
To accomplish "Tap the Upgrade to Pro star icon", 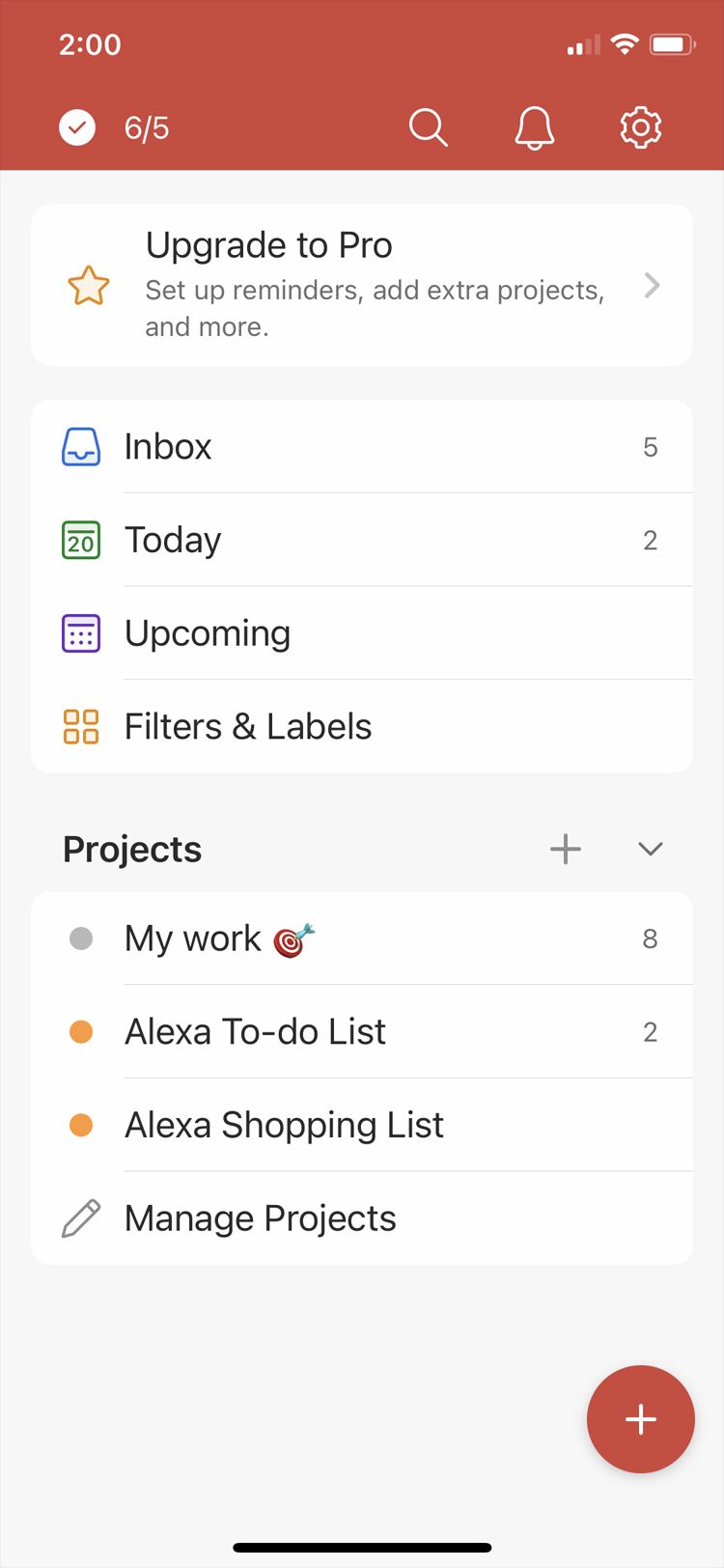I will pos(88,286).
